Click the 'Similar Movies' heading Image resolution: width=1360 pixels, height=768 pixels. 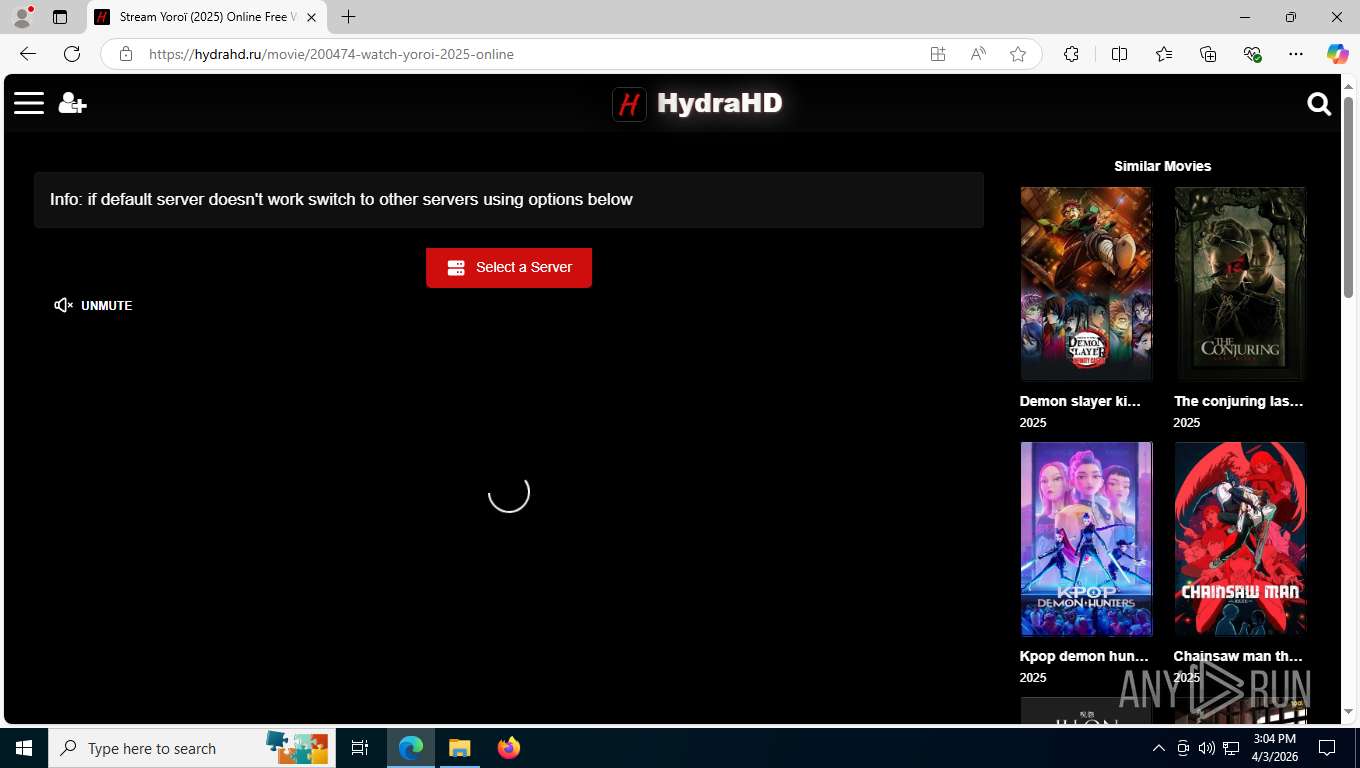(1162, 166)
